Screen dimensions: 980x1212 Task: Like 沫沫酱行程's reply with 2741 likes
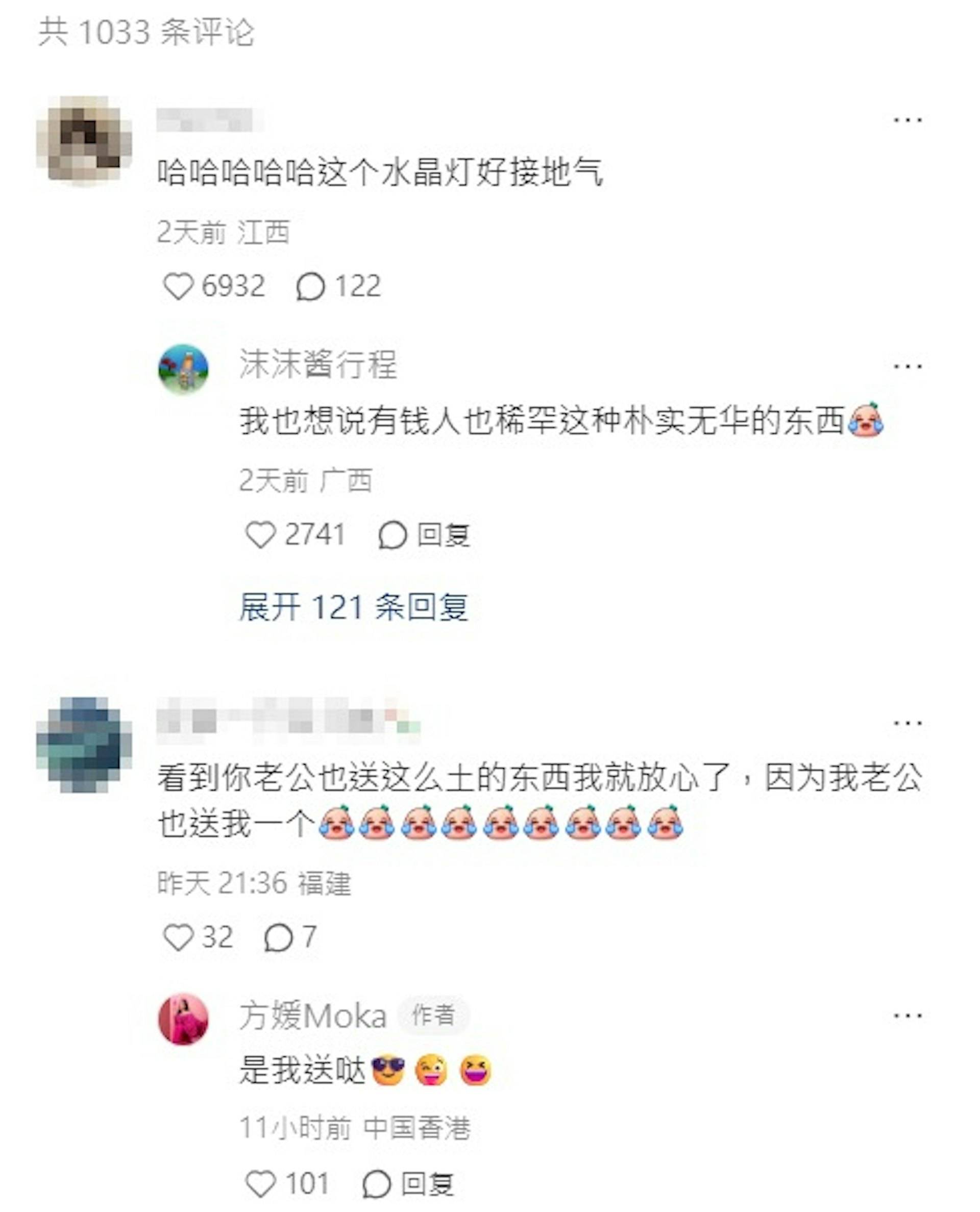pyautogui.click(x=260, y=534)
